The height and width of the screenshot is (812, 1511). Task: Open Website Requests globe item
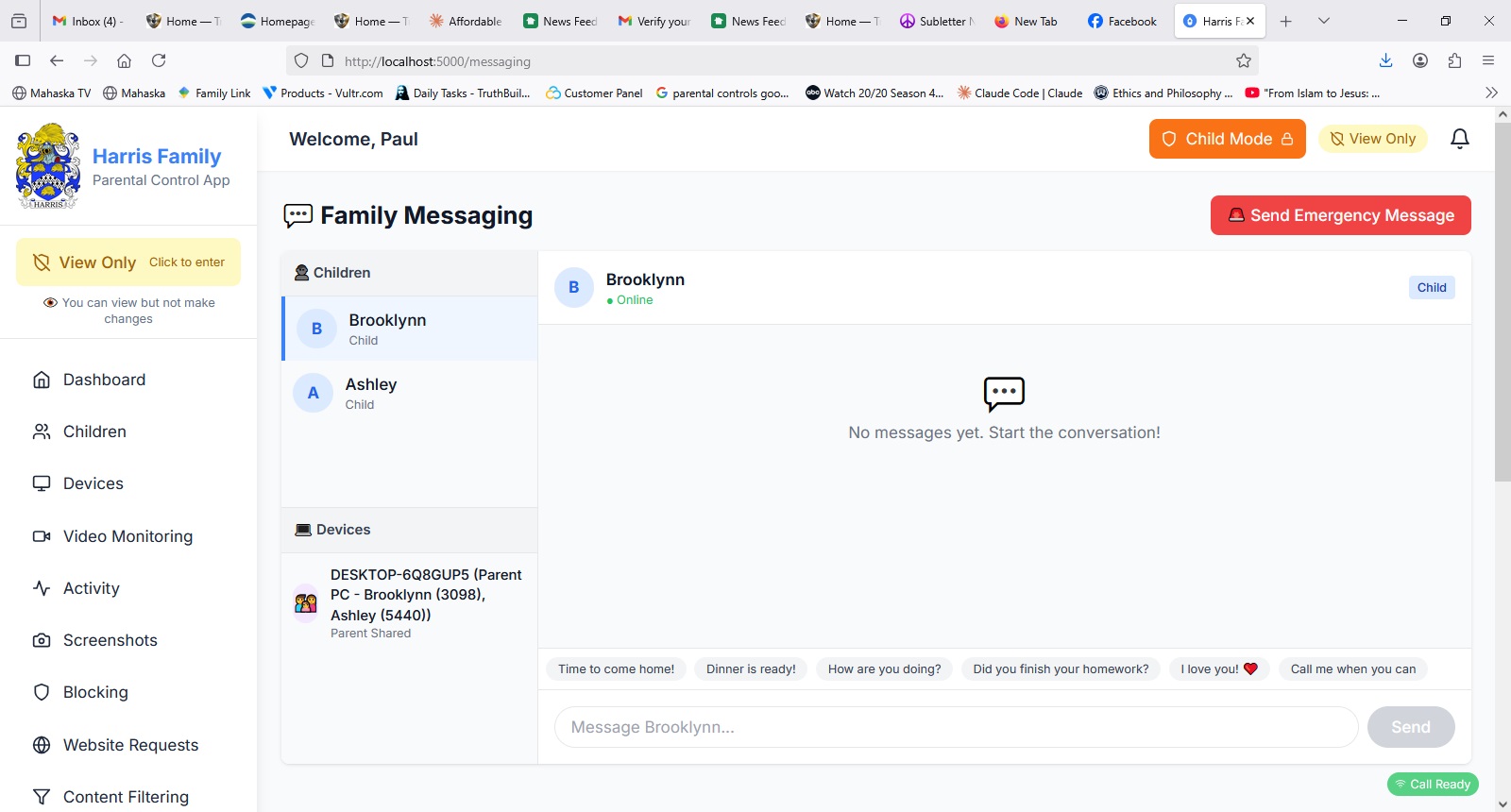(x=130, y=745)
